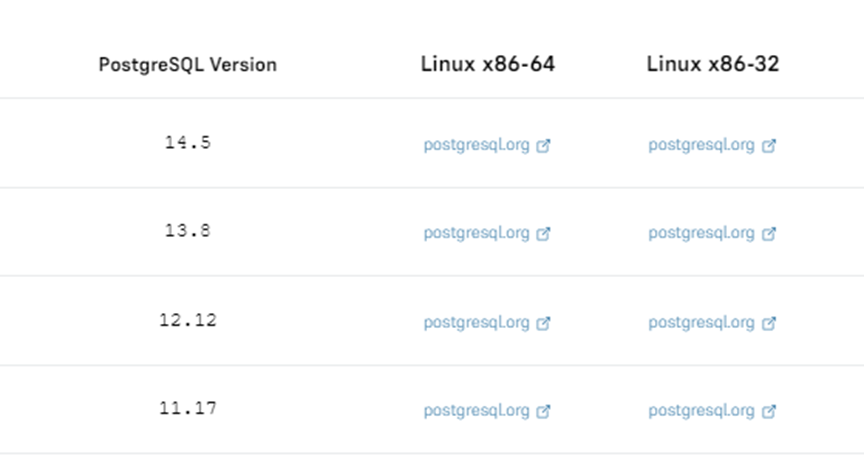Screen dimensions: 864x465
Task: Open postgresql.org download for 11.17 x86-64
Action: point(476,411)
